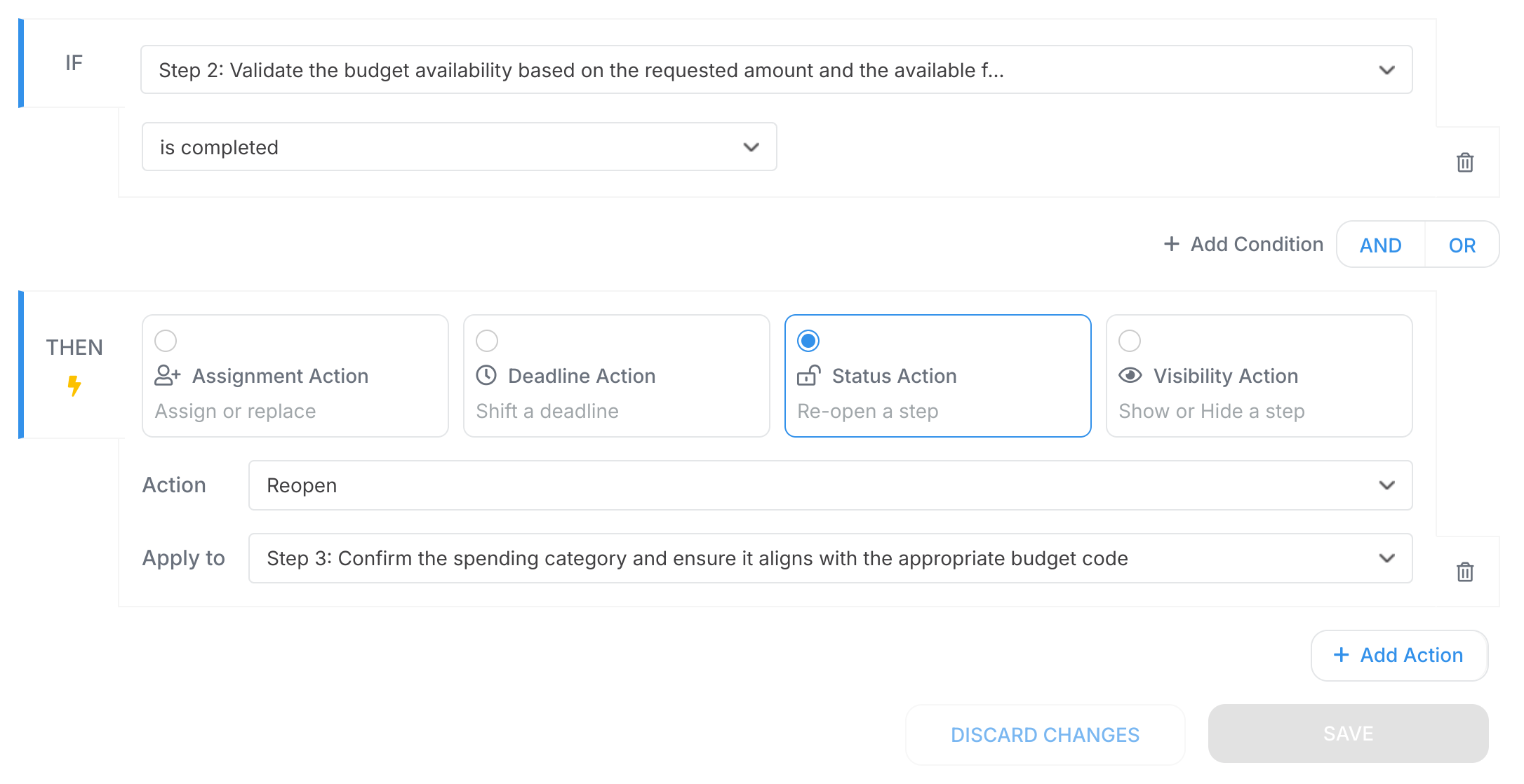1524x784 pixels.
Task: Open the 'is completed' condition dropdown
Action: pos(458,147)
